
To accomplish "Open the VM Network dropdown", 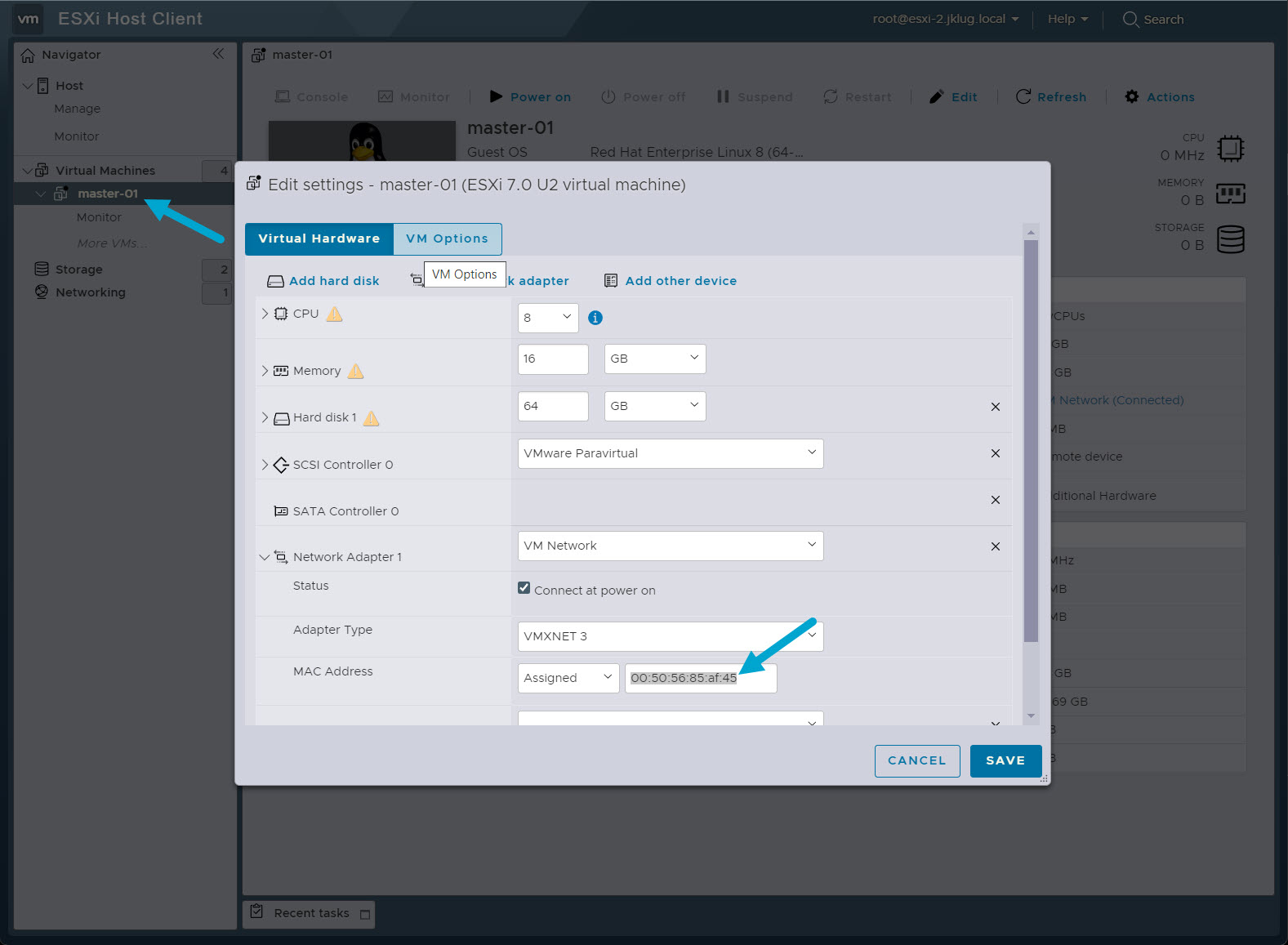I will (670, 546).
